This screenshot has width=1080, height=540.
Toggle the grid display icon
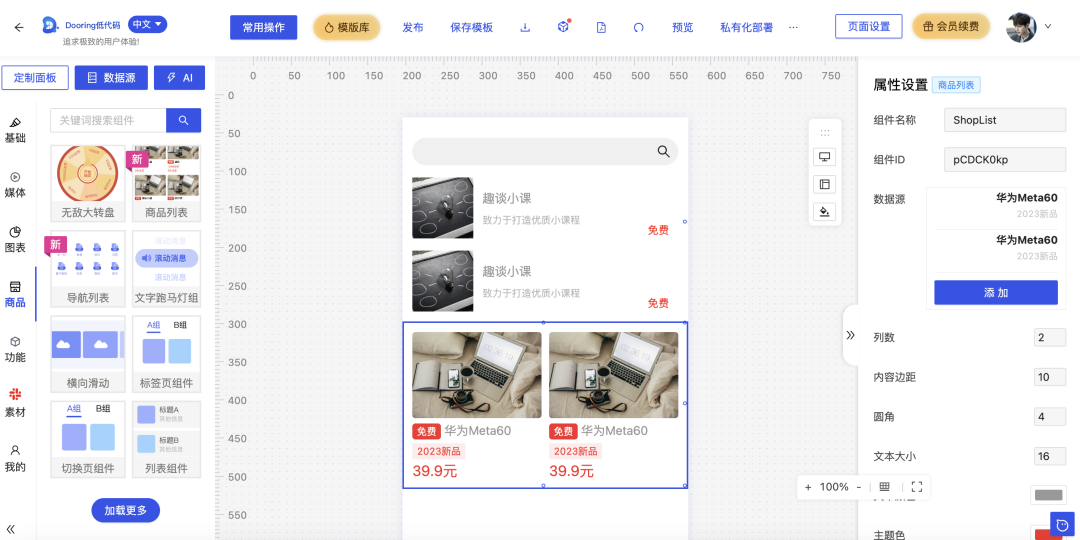tap(885, 487)
